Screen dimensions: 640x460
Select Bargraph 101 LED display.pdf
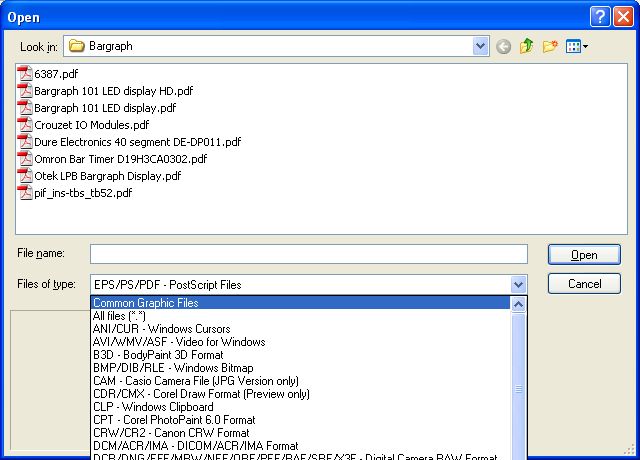pos(105,108)
